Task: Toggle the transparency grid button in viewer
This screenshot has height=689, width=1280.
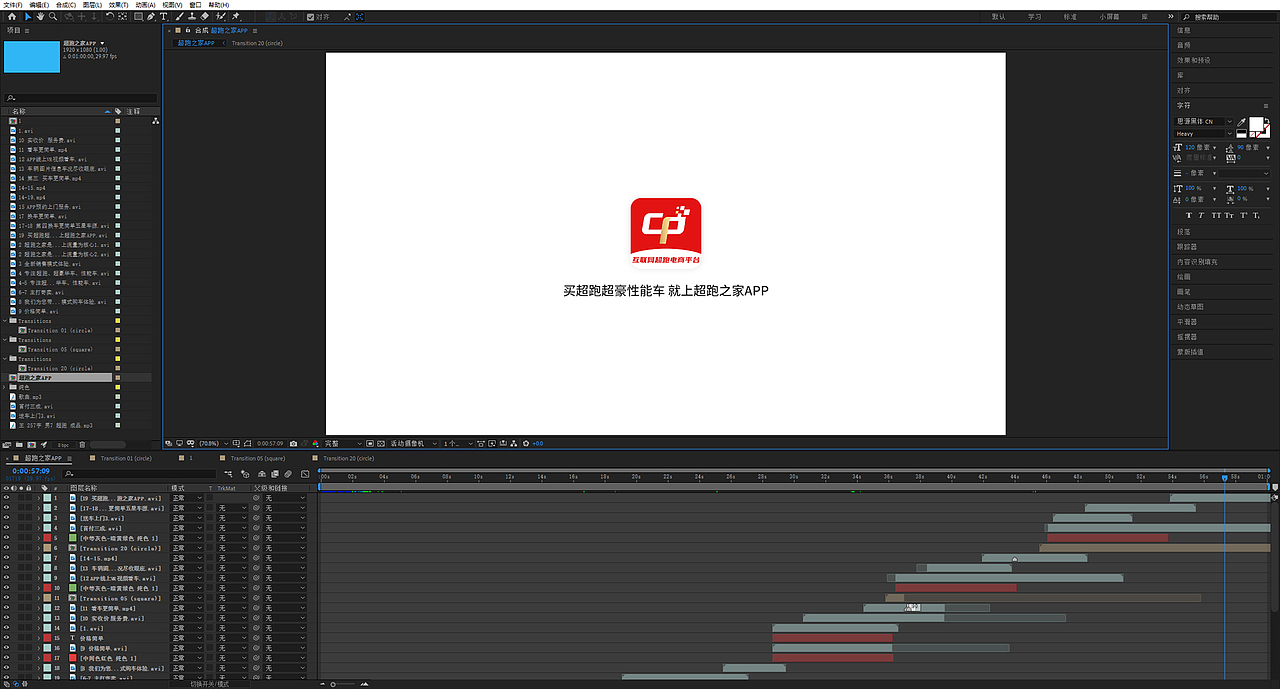Action: (379, 443)
